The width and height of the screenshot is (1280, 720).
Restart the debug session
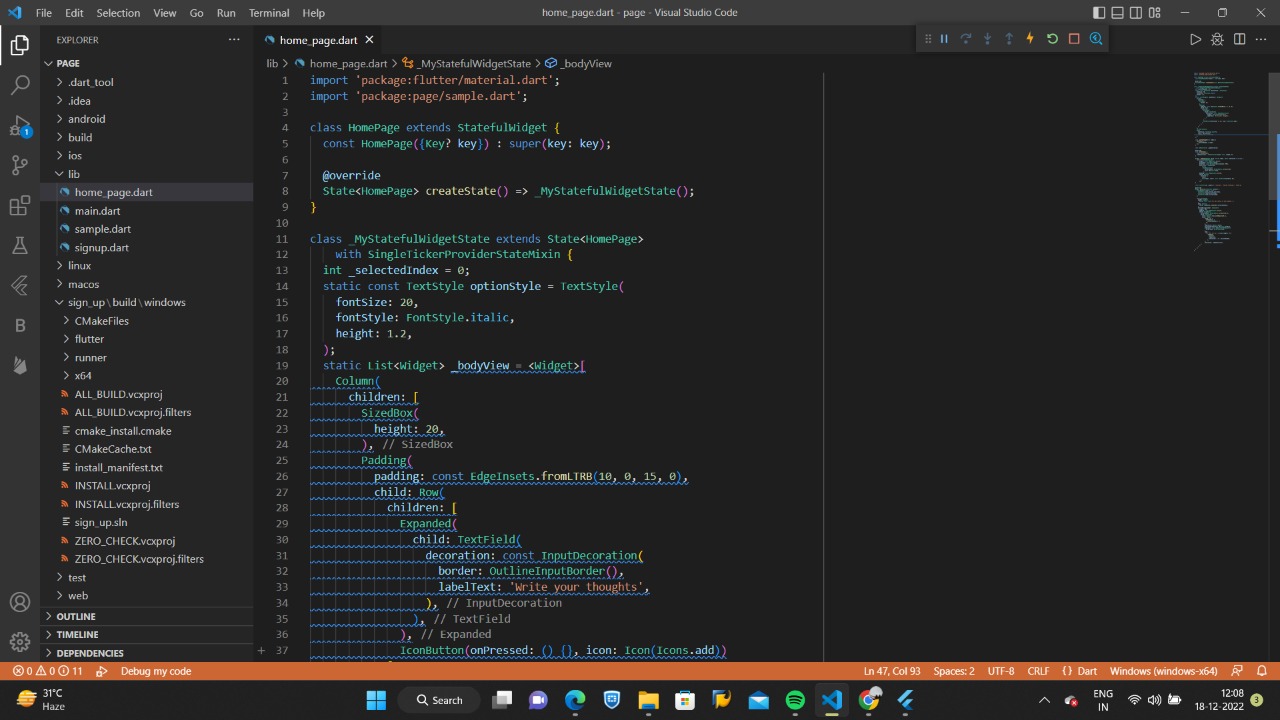pos(1052,39)
